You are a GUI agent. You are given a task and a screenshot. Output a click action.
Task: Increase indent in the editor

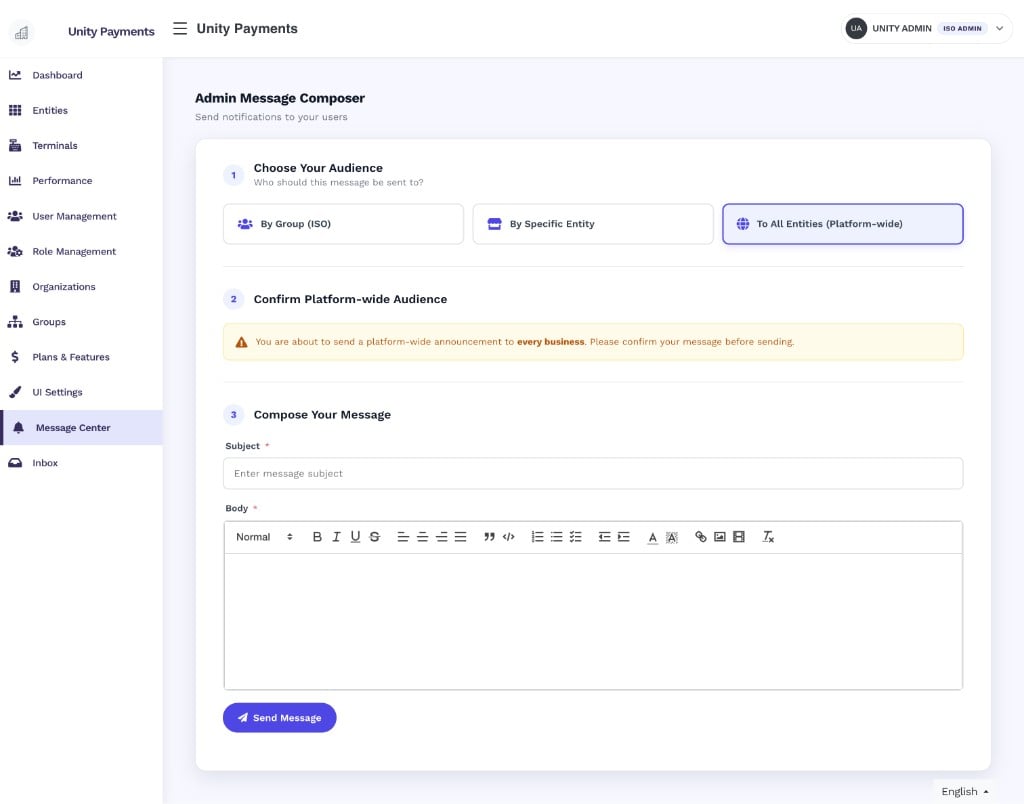(624, 537)
